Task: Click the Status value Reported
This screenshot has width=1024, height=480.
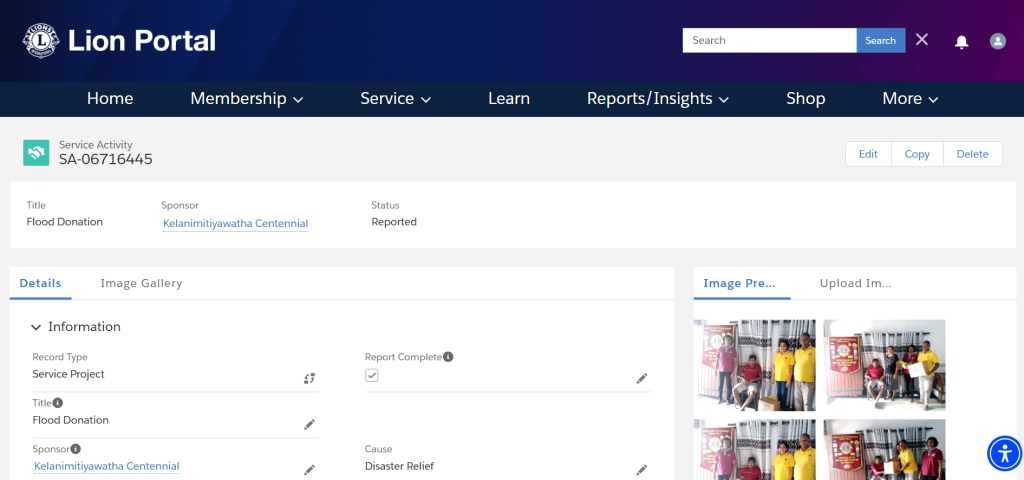Action: click(394, 222)
